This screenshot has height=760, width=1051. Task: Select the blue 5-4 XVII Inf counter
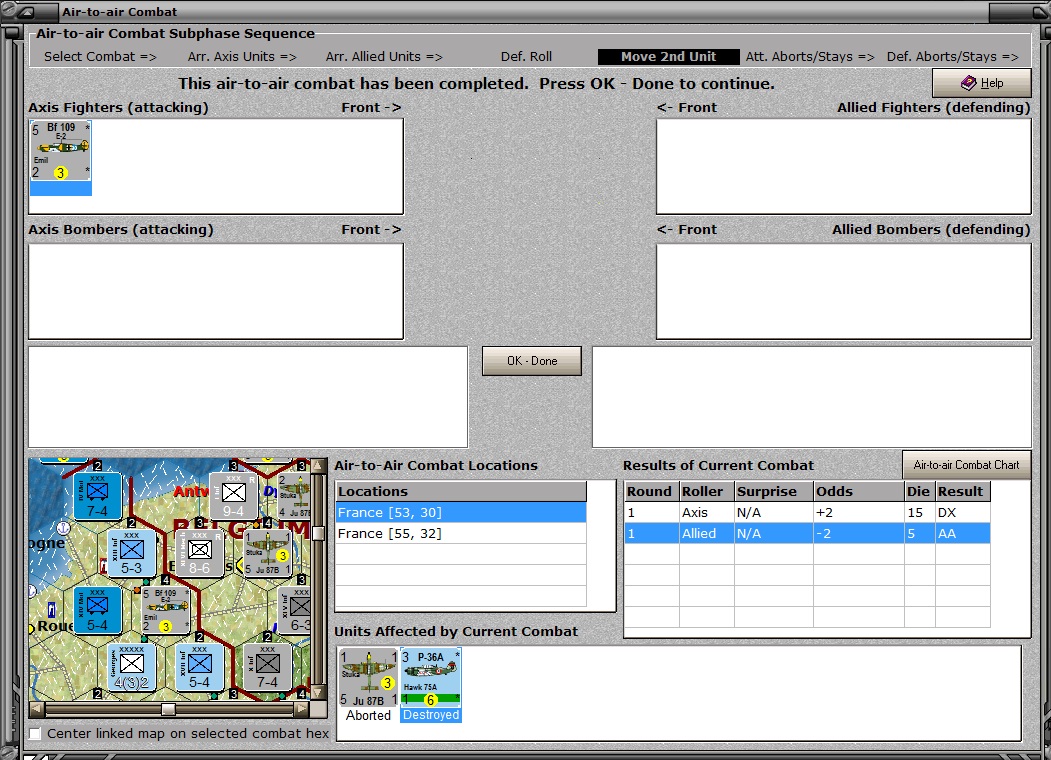click(x=199, y=667)
